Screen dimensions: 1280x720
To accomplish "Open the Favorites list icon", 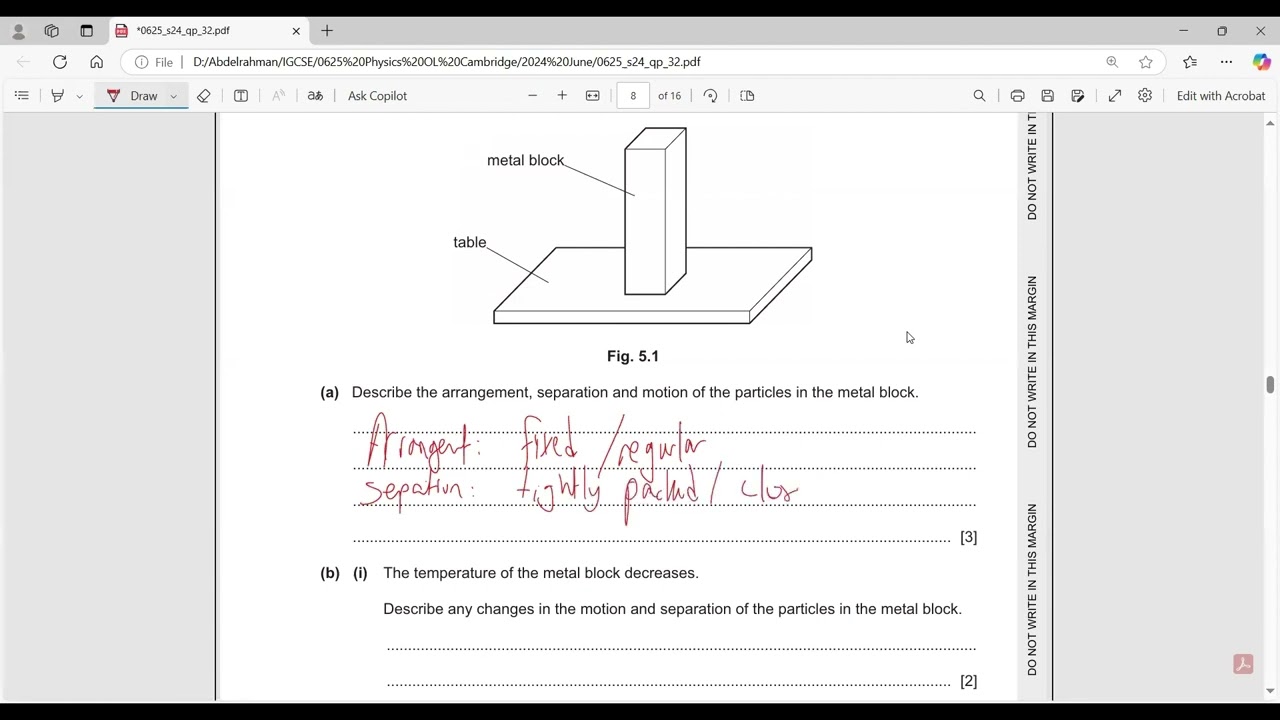I will [x=1190, y=62].
